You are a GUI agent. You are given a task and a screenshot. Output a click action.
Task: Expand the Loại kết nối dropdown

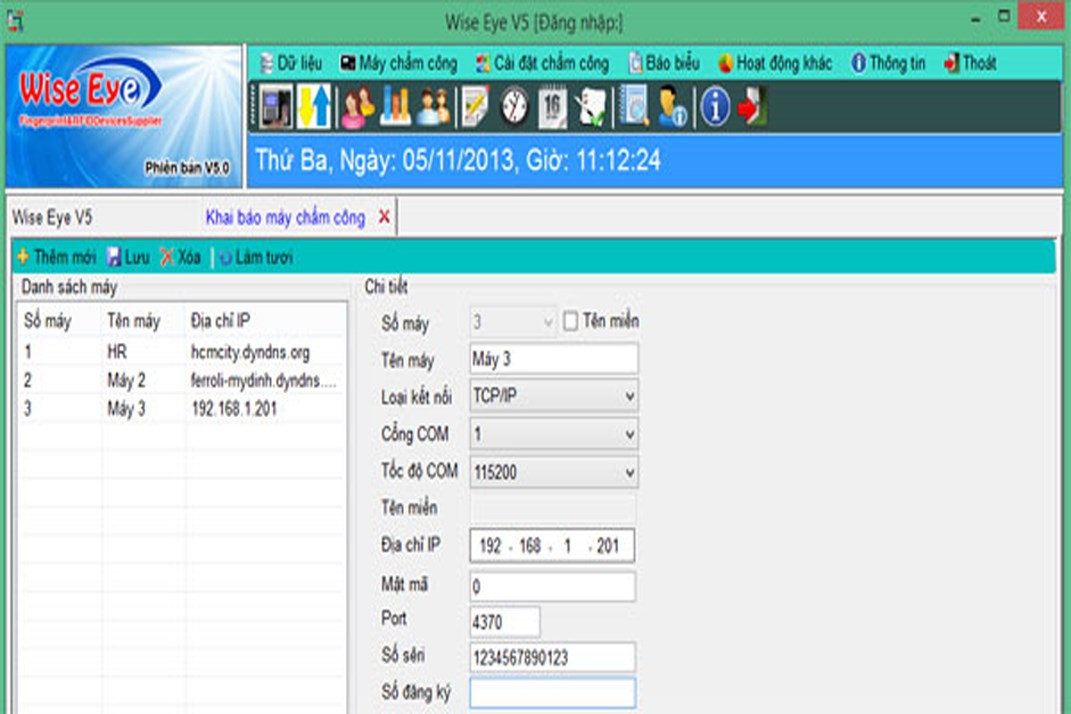tap(554, 396)
